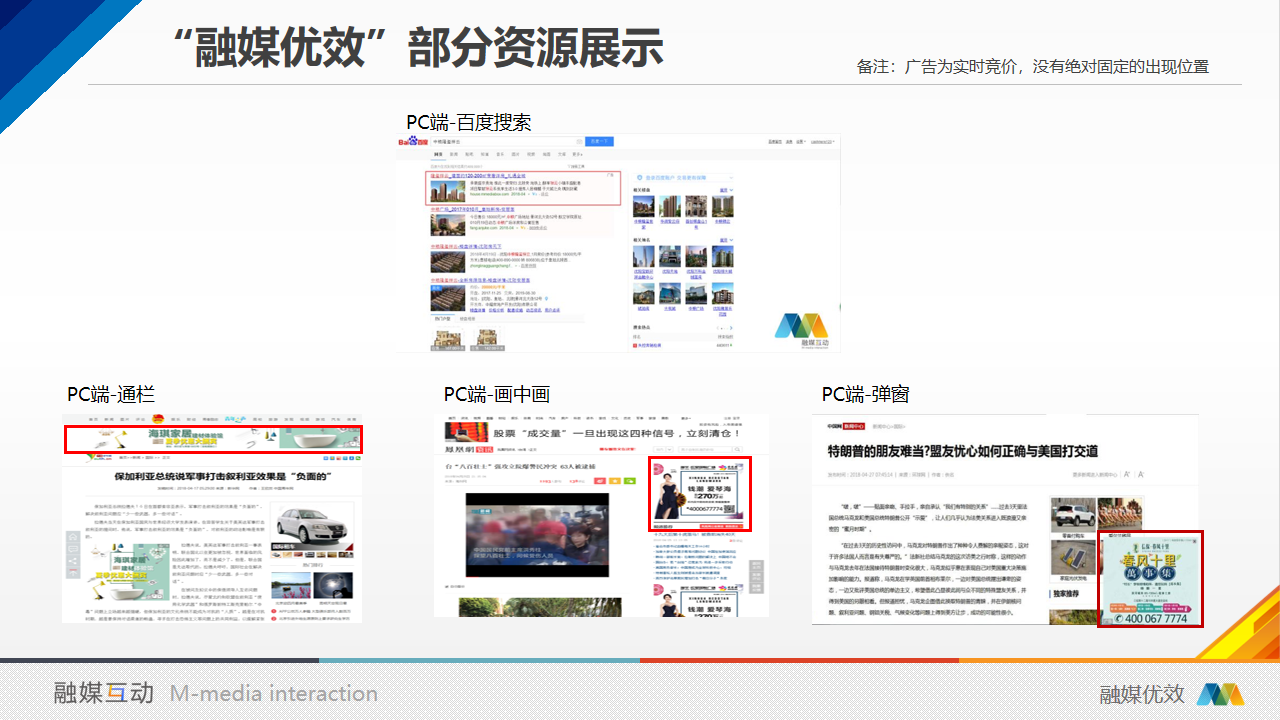Screen dimensions: 1280x720
Task: Click the increase font size A+ icon
Action: coord(1126,474)
